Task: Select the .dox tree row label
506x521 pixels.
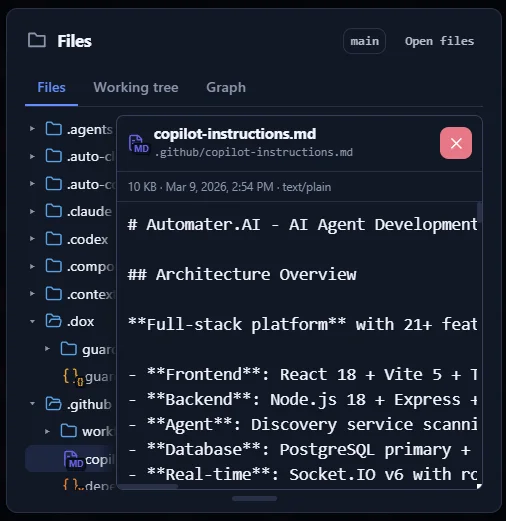Action: (x=80, y=322)
